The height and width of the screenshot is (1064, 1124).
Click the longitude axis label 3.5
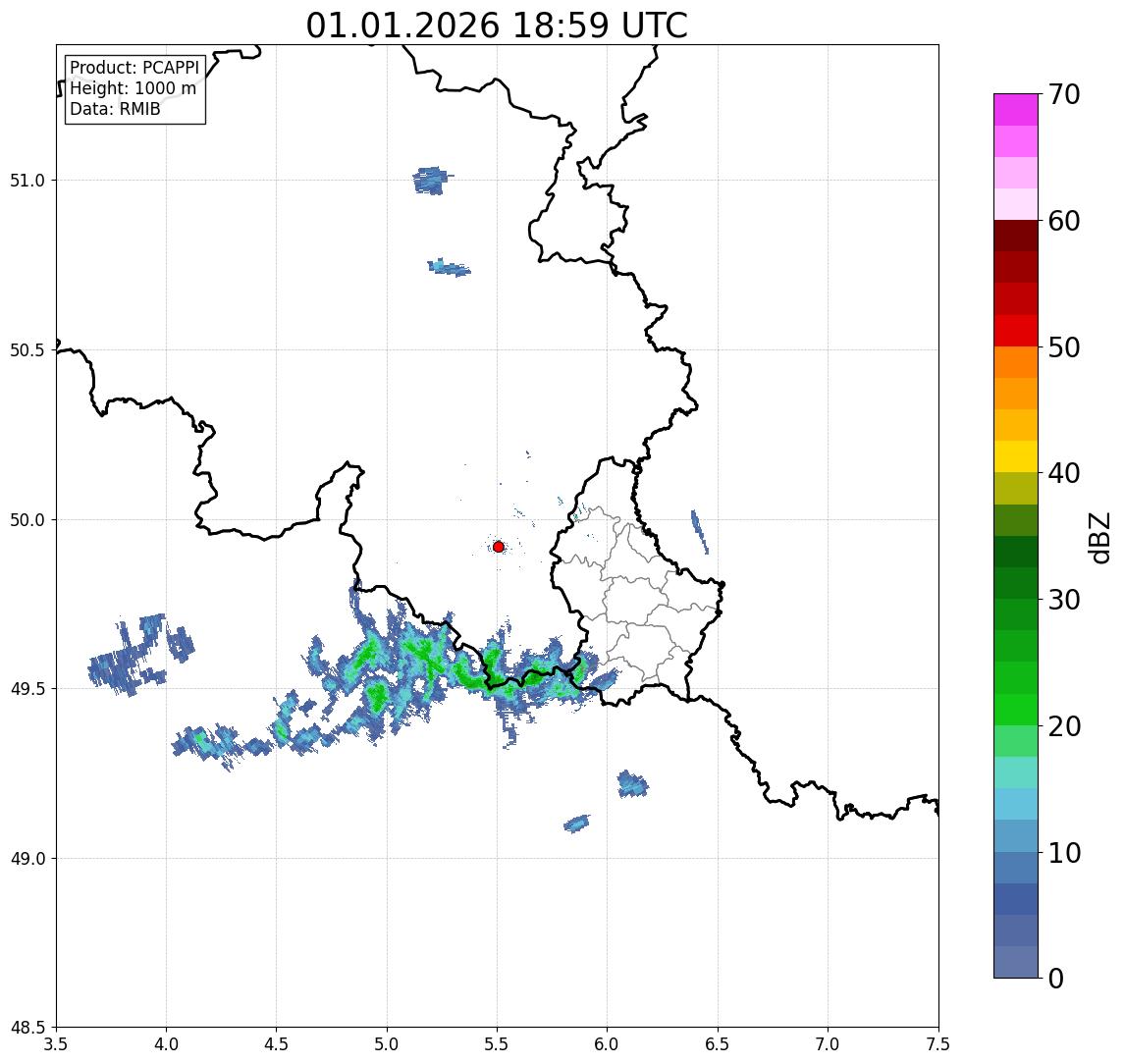point(56,1044)
